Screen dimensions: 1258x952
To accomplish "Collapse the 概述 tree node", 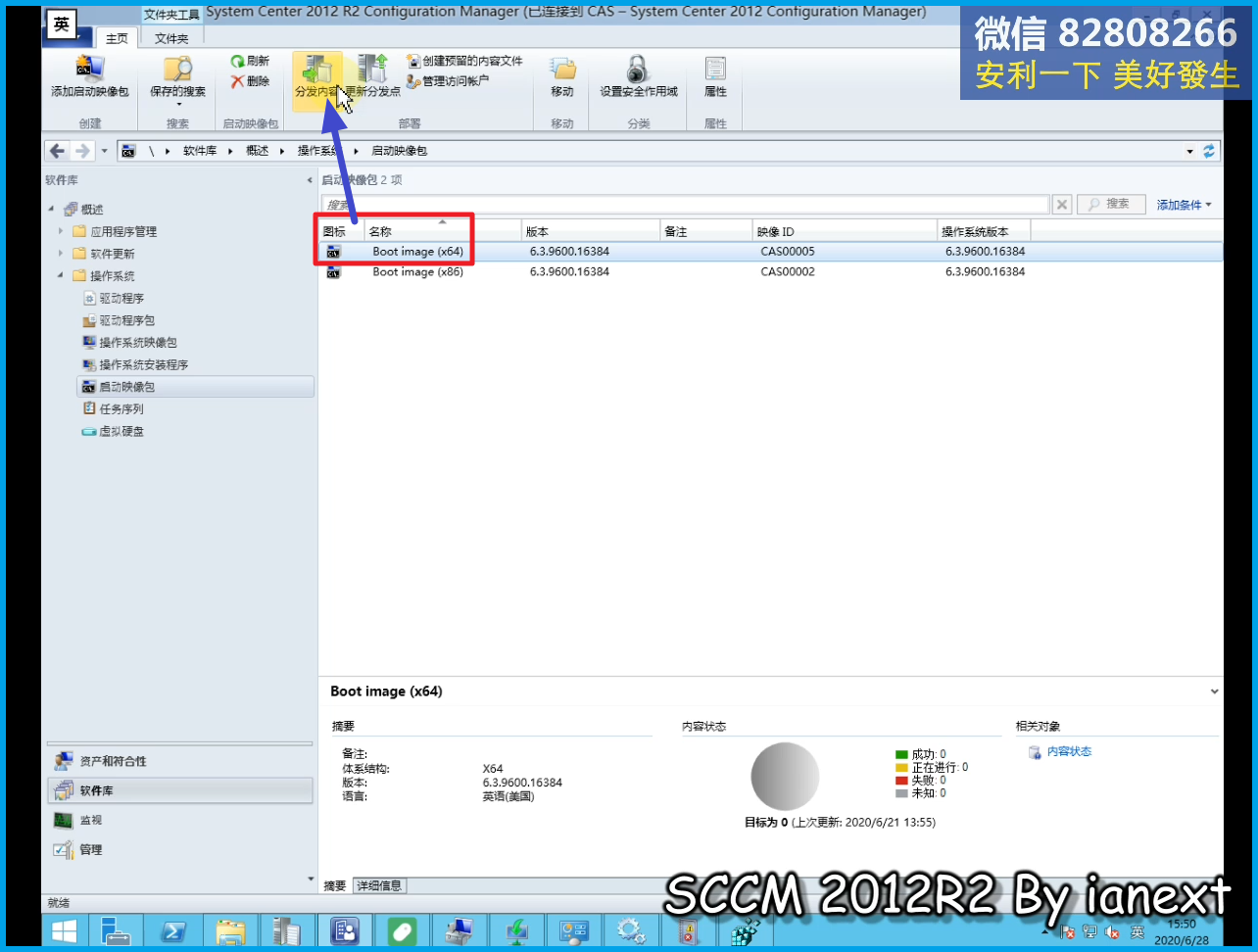I will click(51, 210).
